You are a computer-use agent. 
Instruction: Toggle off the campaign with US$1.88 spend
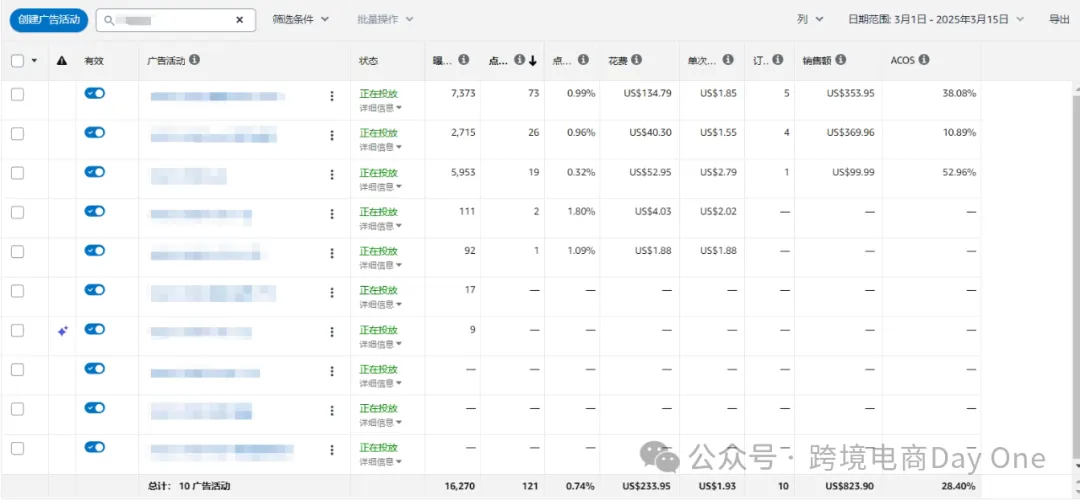pos(94,250)
